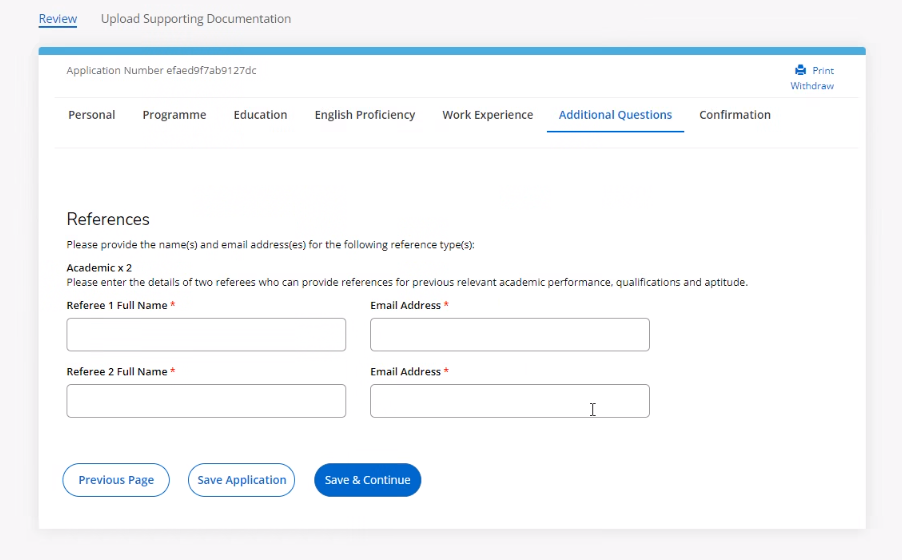This screenshot has width=902, height=560.
Task: Go to the Personal section tab
Action: [92, 115]
